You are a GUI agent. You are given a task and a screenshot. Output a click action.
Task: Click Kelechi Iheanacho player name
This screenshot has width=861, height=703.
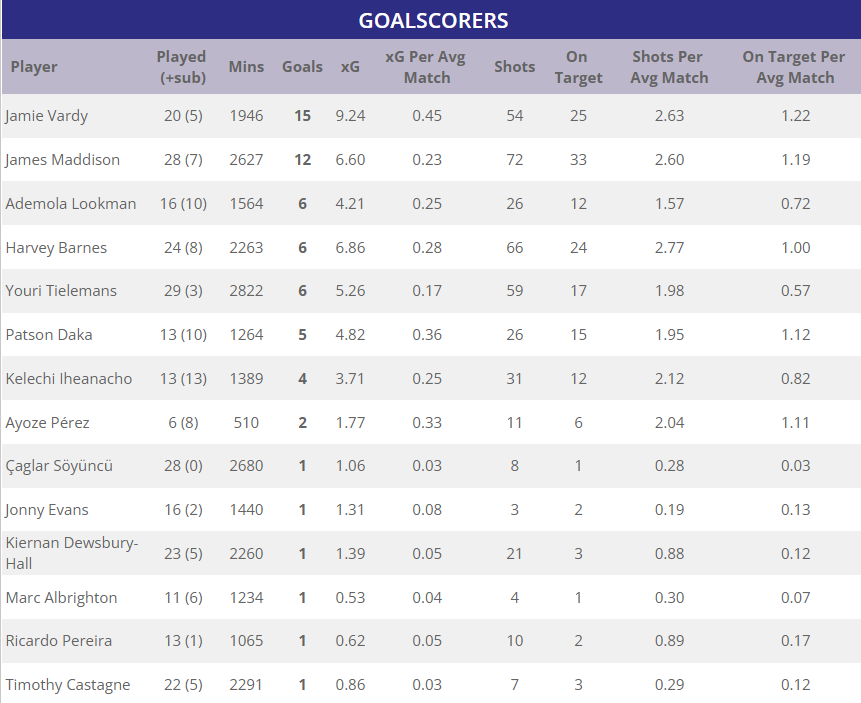[69, 378]
